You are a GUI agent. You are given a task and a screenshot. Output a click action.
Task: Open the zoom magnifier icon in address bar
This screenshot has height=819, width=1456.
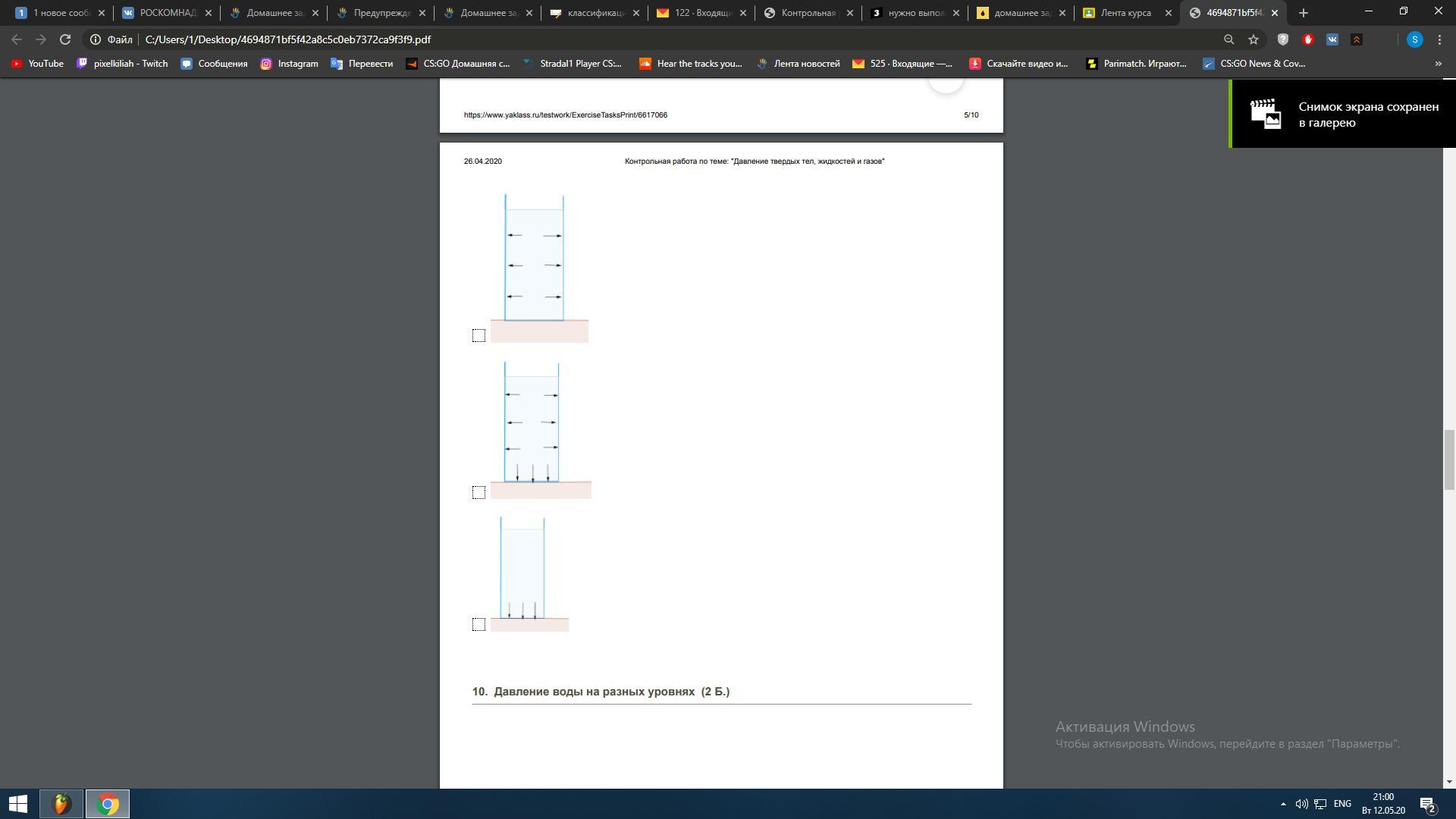(x=1228, y=39)
